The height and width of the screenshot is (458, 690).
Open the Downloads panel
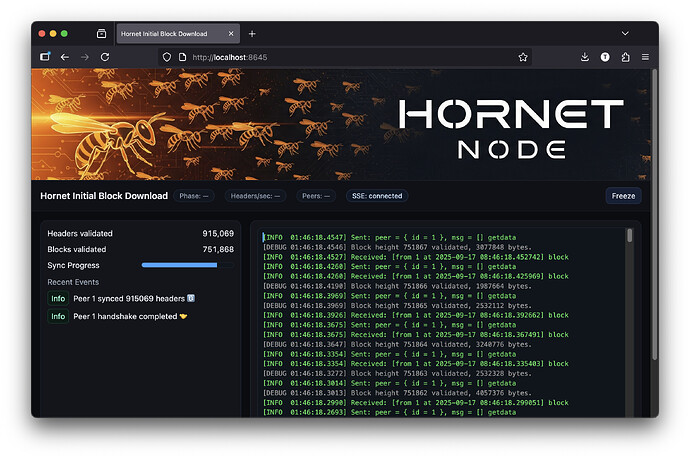585,58
